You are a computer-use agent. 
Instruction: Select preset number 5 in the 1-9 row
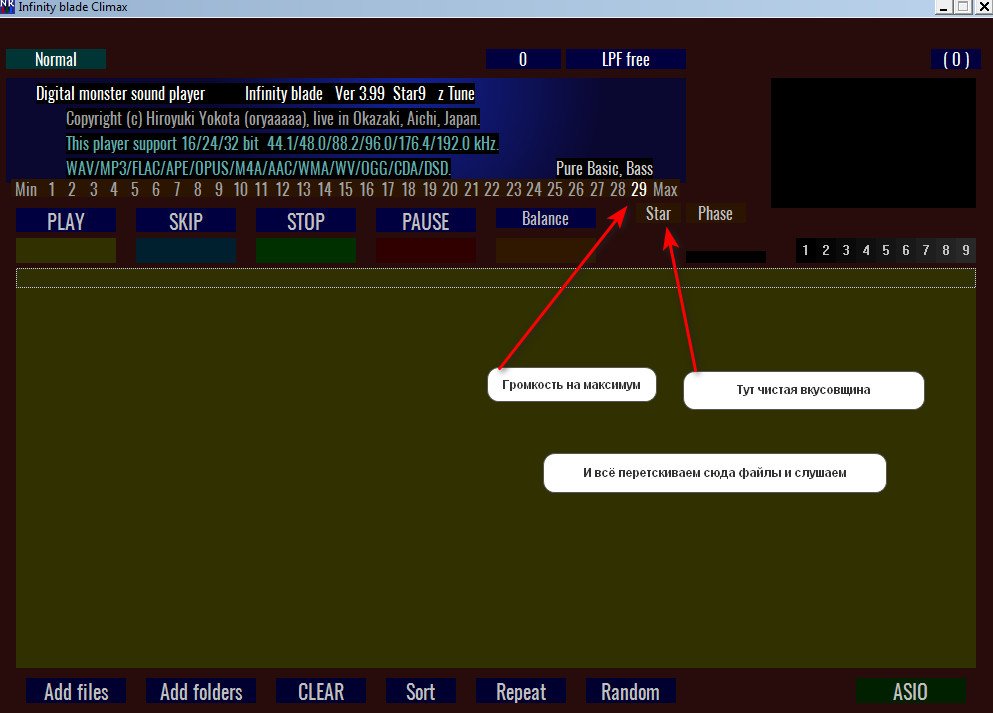click(x=886, y=250)
